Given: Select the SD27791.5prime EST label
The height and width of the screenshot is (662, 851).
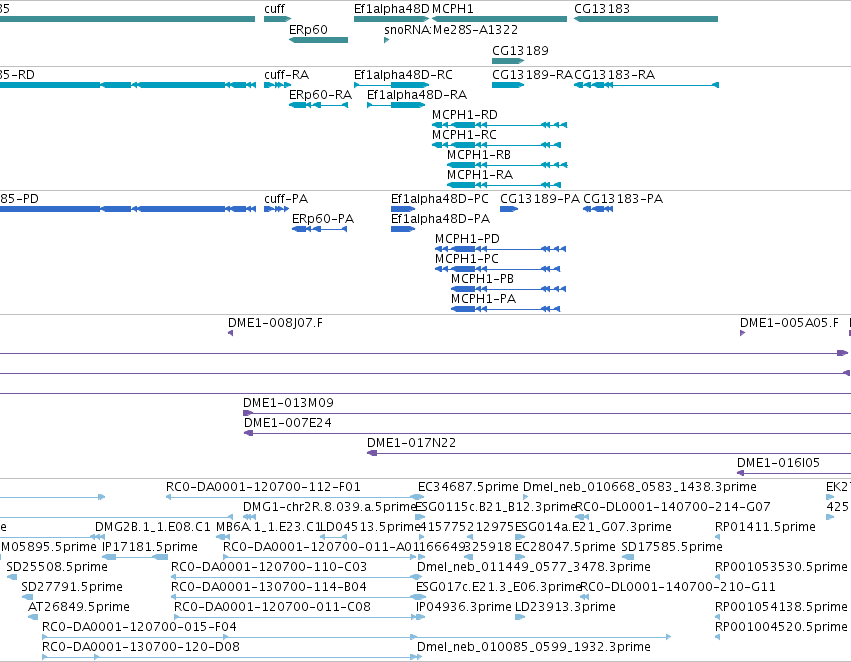Looking at the screenshot, I should pyautogui.click(x=72, y=588).
